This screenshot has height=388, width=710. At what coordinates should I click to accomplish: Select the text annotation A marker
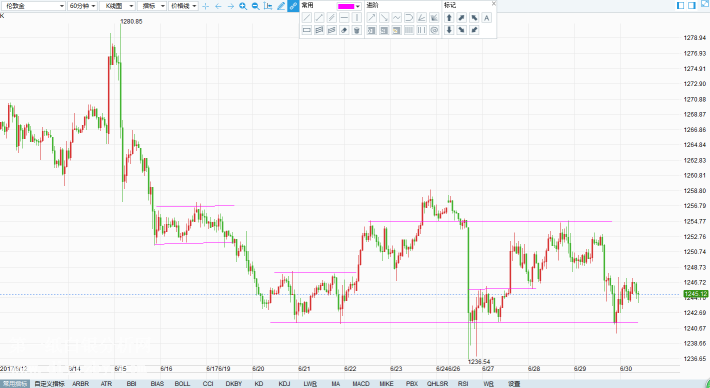487,18
